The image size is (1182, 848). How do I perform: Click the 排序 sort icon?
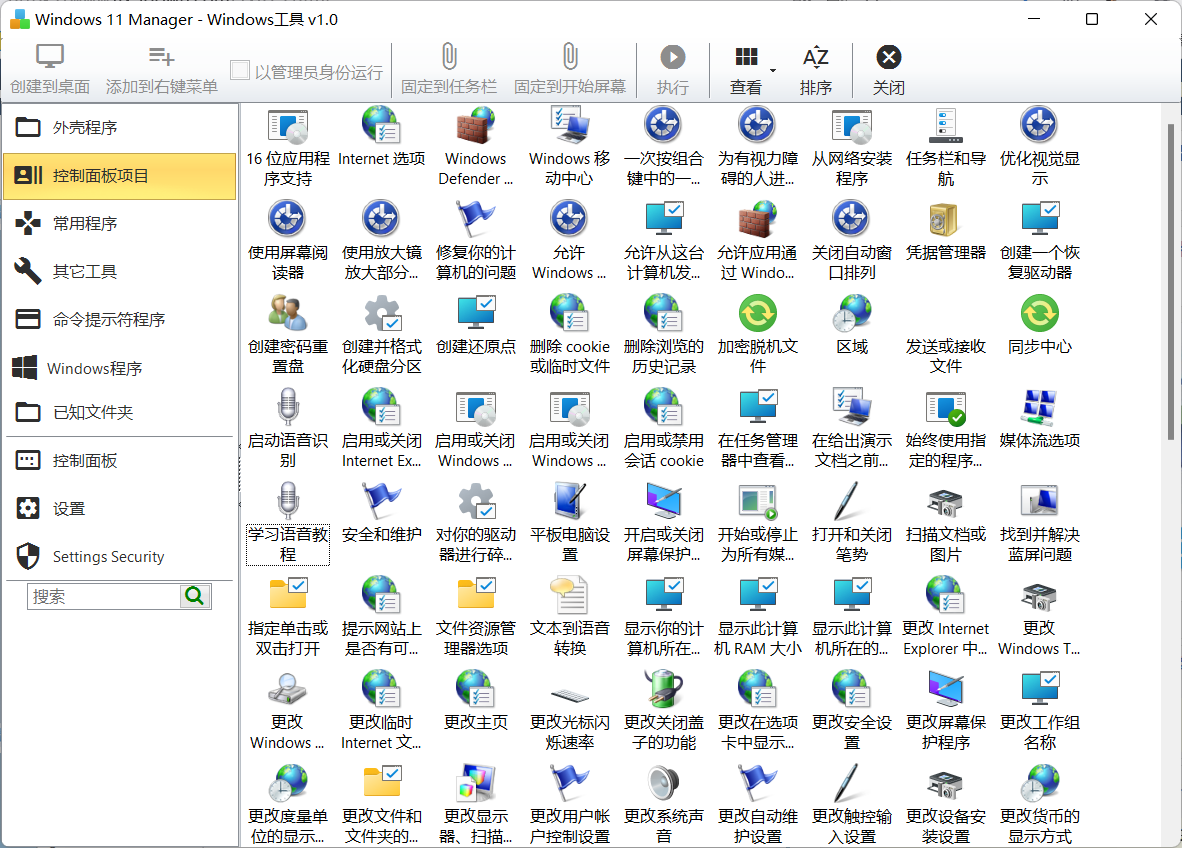pos(815,57)
